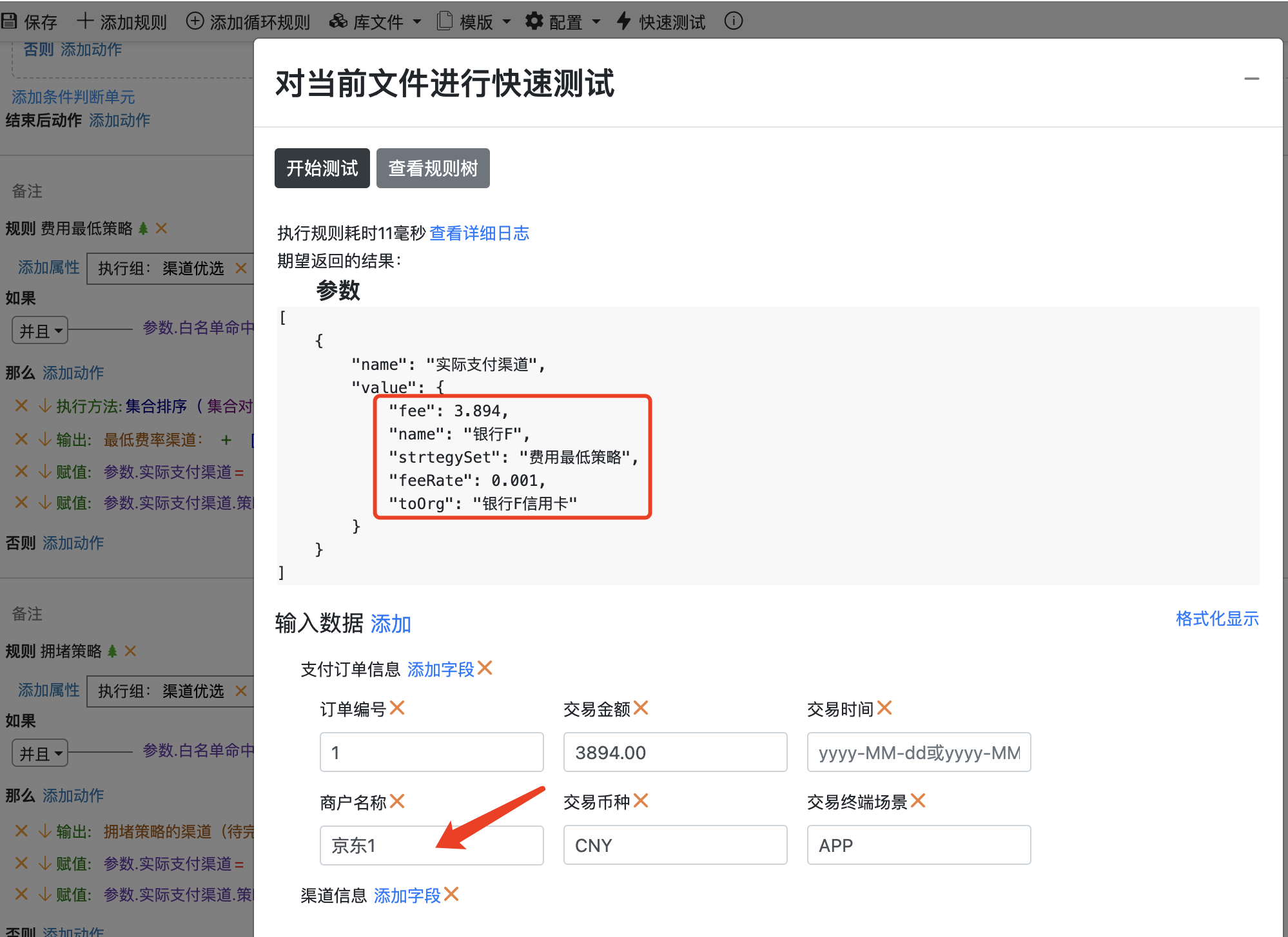Viewport: 1288px width, 937px height.
Task: Remove the 商户名称 field X icon
Action: (397, 801)
